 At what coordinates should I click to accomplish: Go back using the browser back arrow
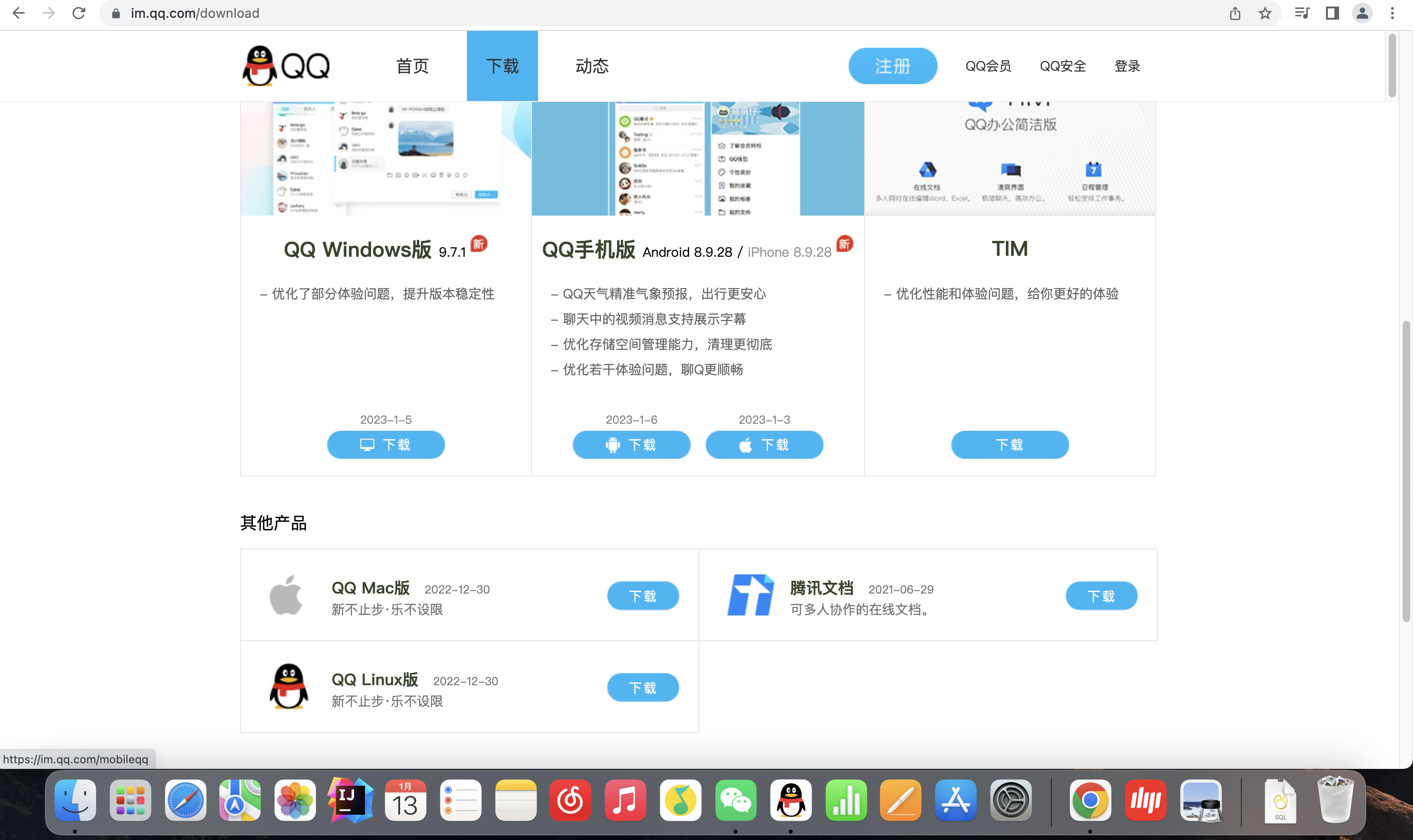[x=19, y=13]
